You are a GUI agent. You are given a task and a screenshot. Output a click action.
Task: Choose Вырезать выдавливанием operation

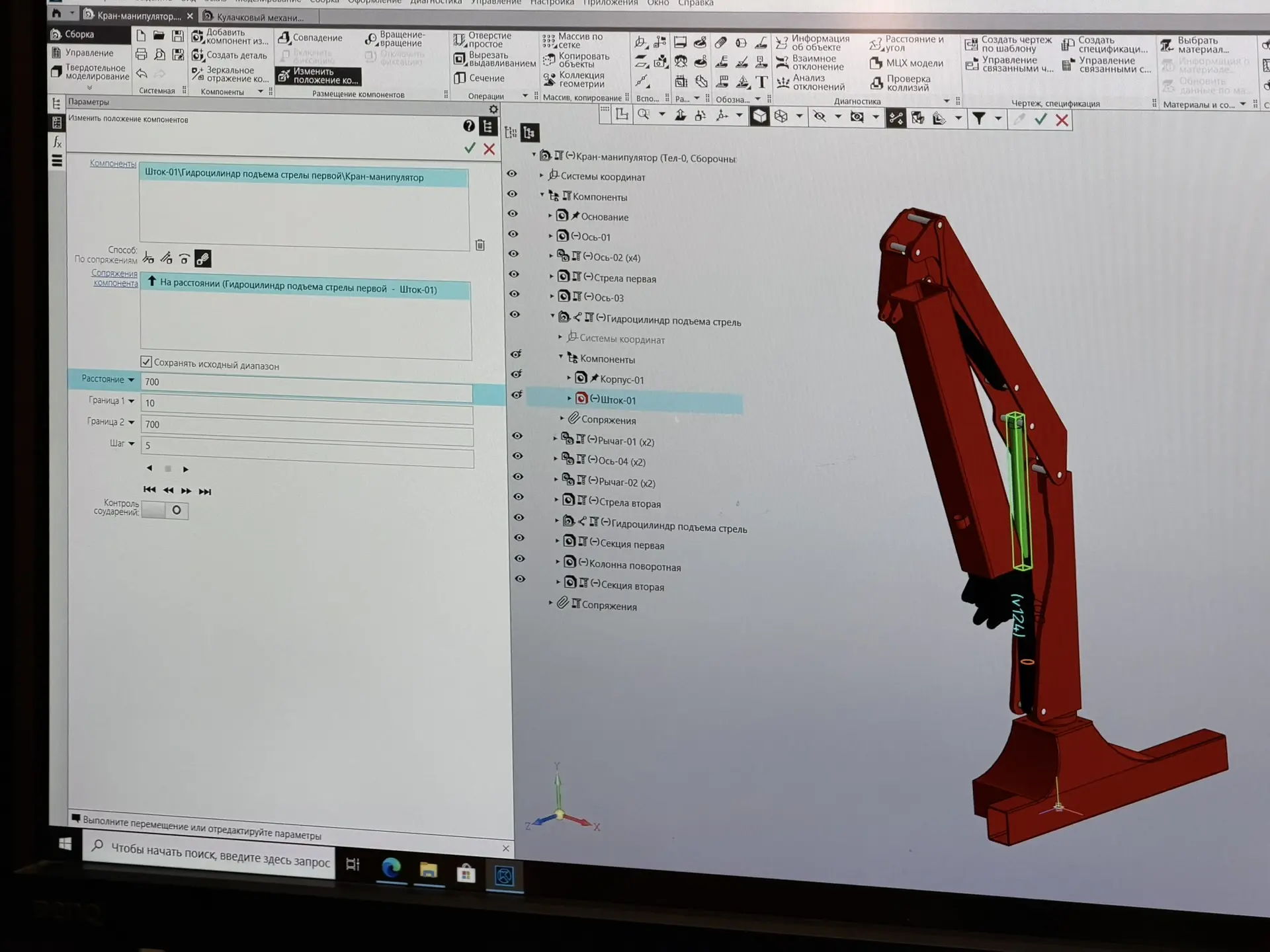pos(494,59)
